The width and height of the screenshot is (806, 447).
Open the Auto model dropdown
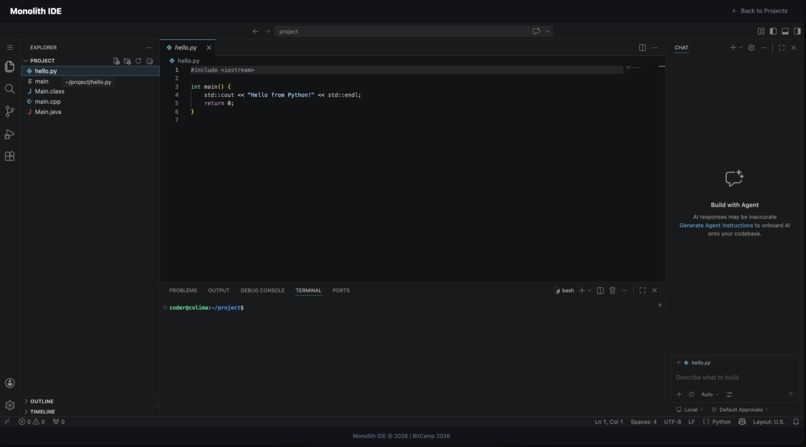[710, 395]
